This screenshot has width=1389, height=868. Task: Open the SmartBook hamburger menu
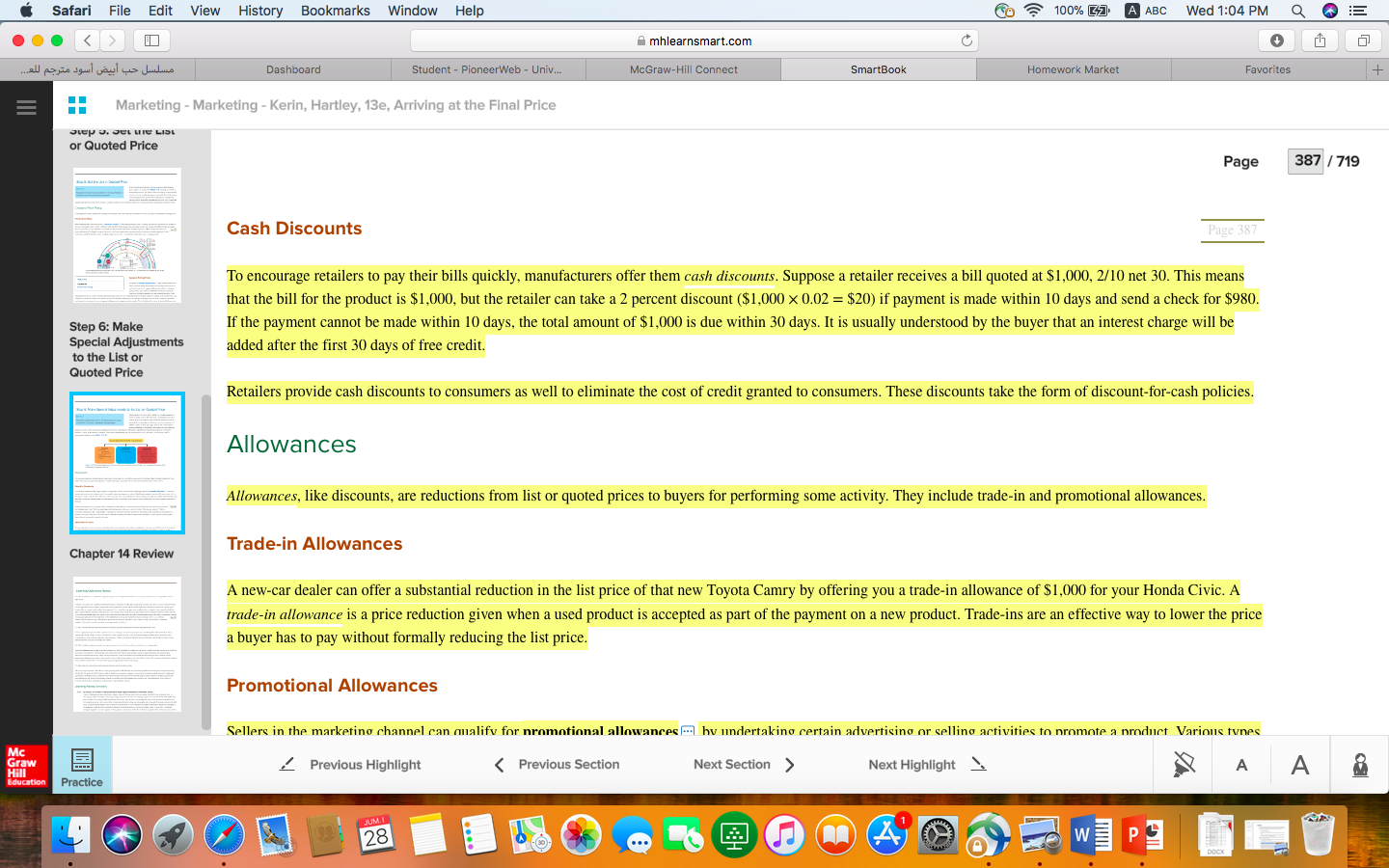point(26,107)
